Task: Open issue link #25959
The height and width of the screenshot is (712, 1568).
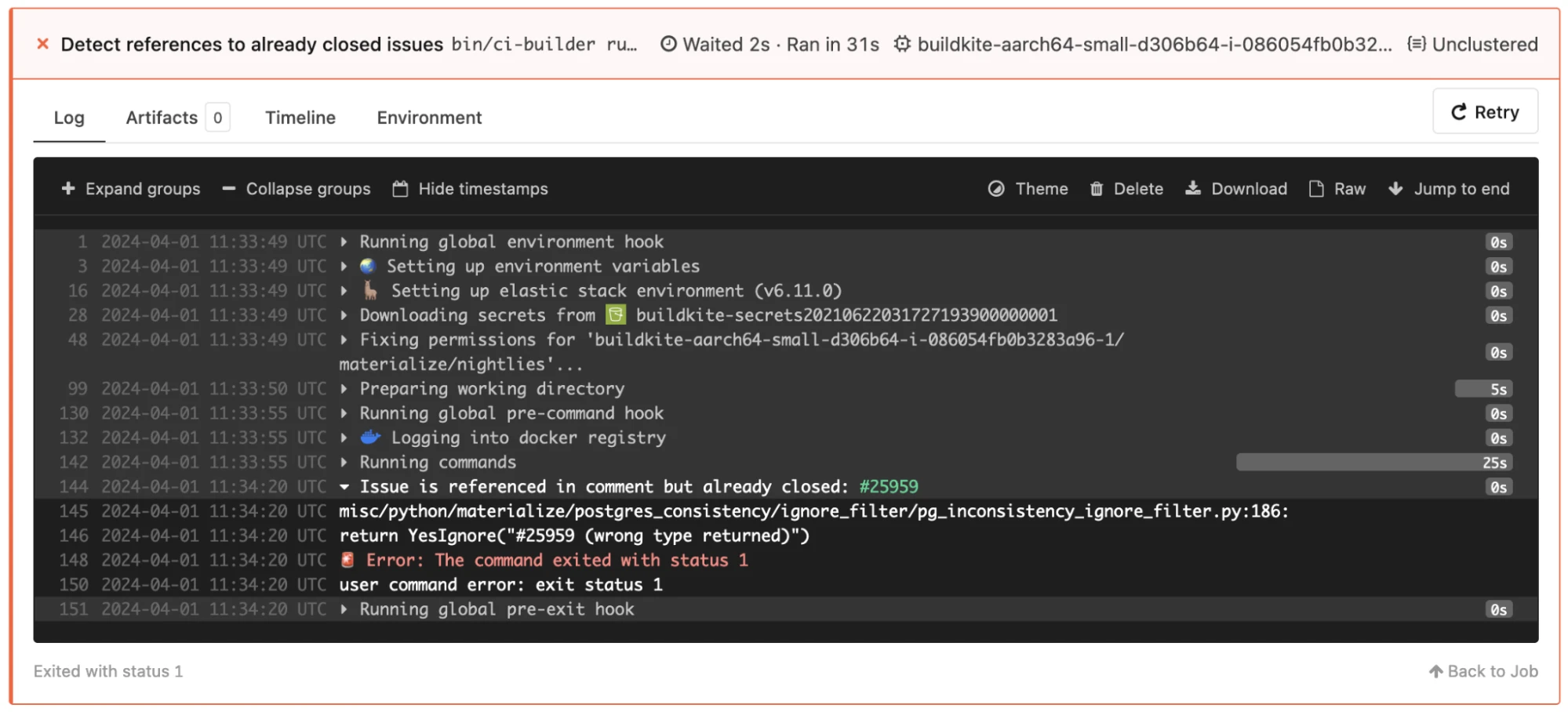Action: 889,486
